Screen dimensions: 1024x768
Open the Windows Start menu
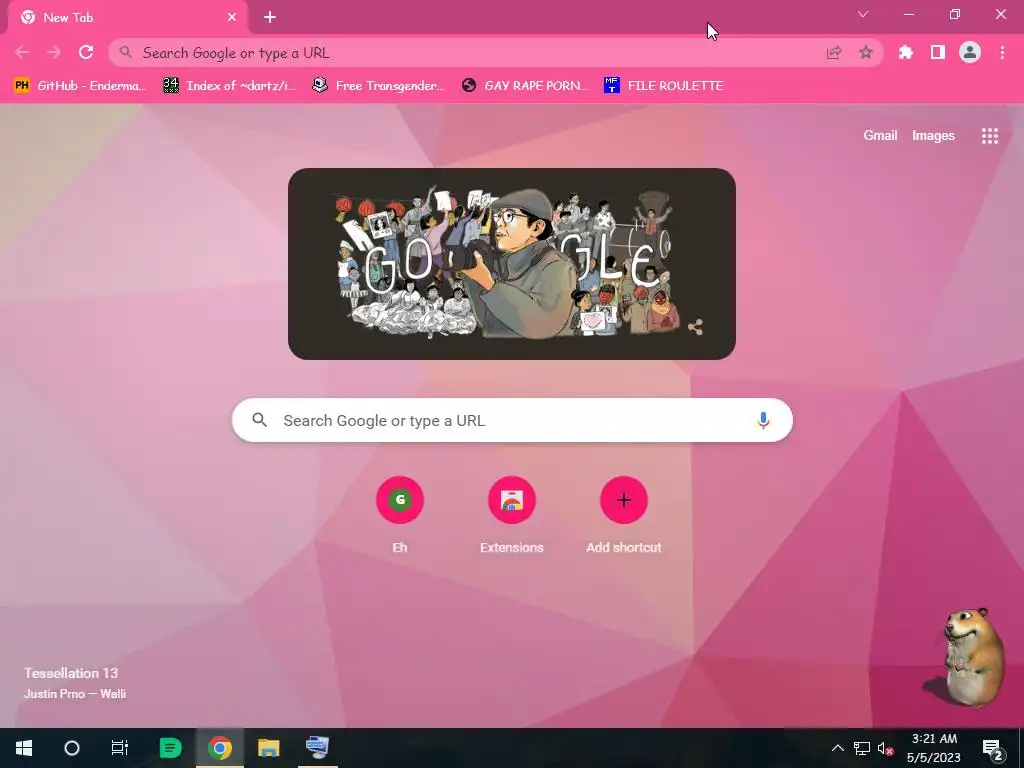click(24, 748)
